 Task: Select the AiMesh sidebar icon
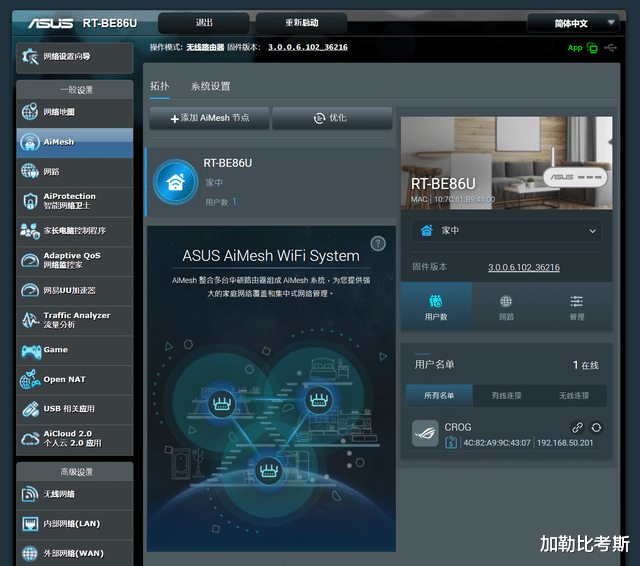(30, 142)
